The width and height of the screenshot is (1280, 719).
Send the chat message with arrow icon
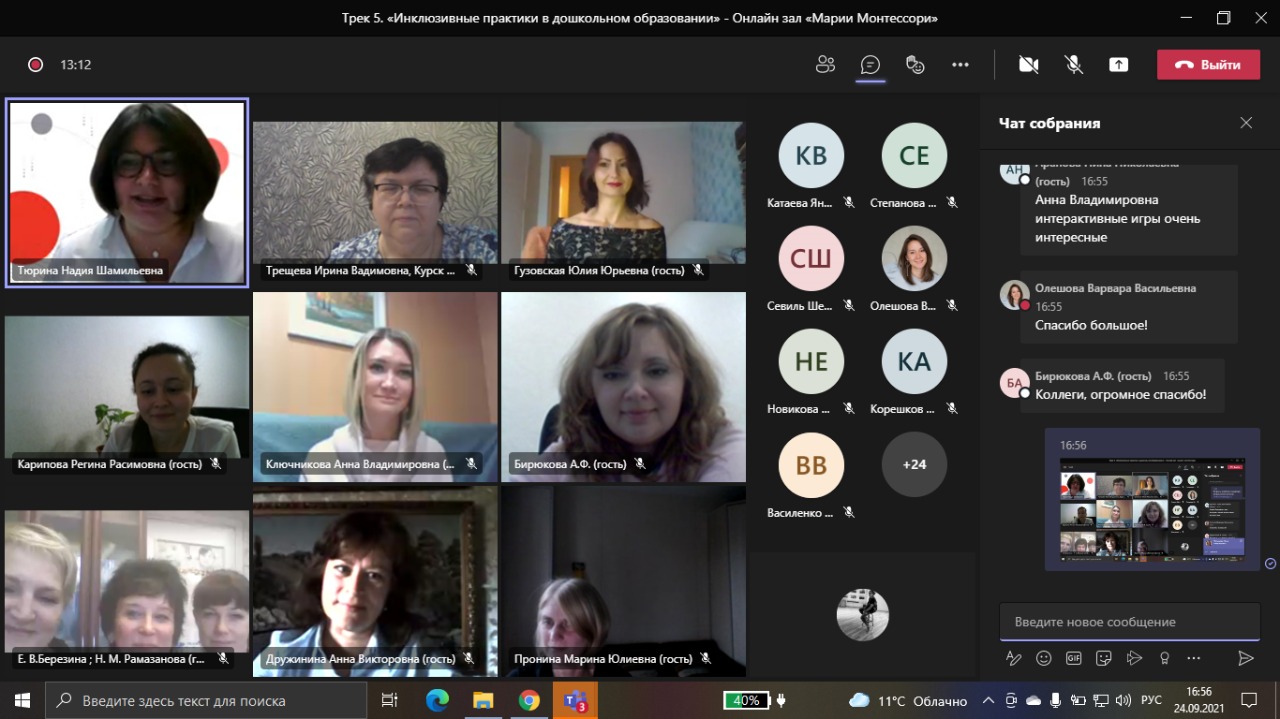point(1245,658)
